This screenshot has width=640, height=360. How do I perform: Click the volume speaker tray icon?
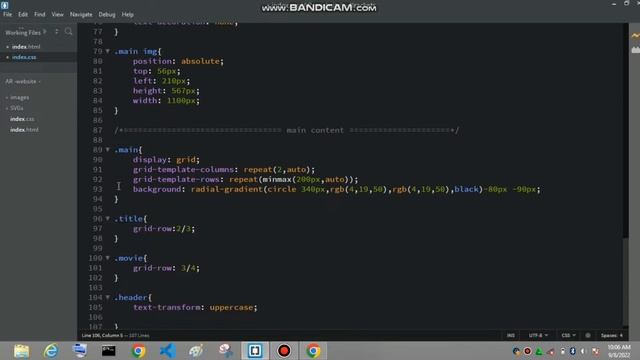[584, 351]
